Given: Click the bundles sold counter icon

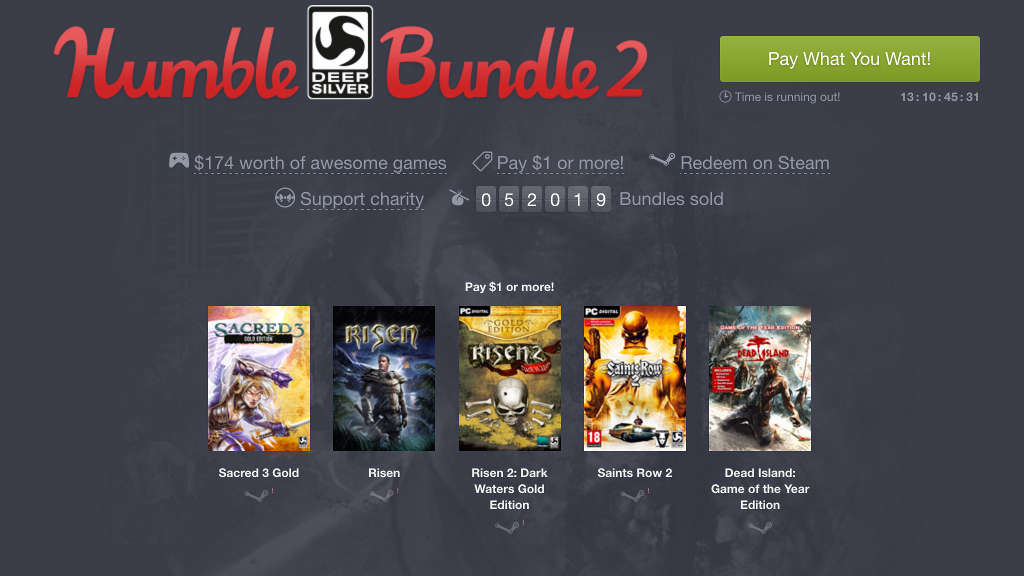Looking at the screenshot, I should (459, 197).
